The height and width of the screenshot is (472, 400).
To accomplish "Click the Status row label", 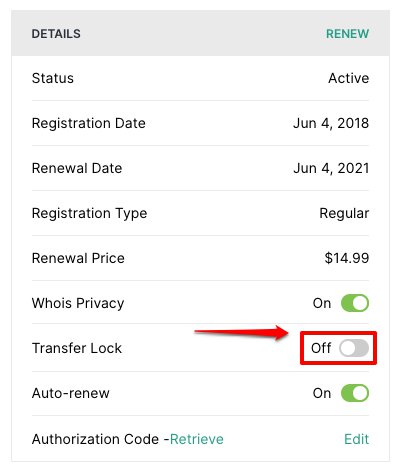I will pos(53,78).
